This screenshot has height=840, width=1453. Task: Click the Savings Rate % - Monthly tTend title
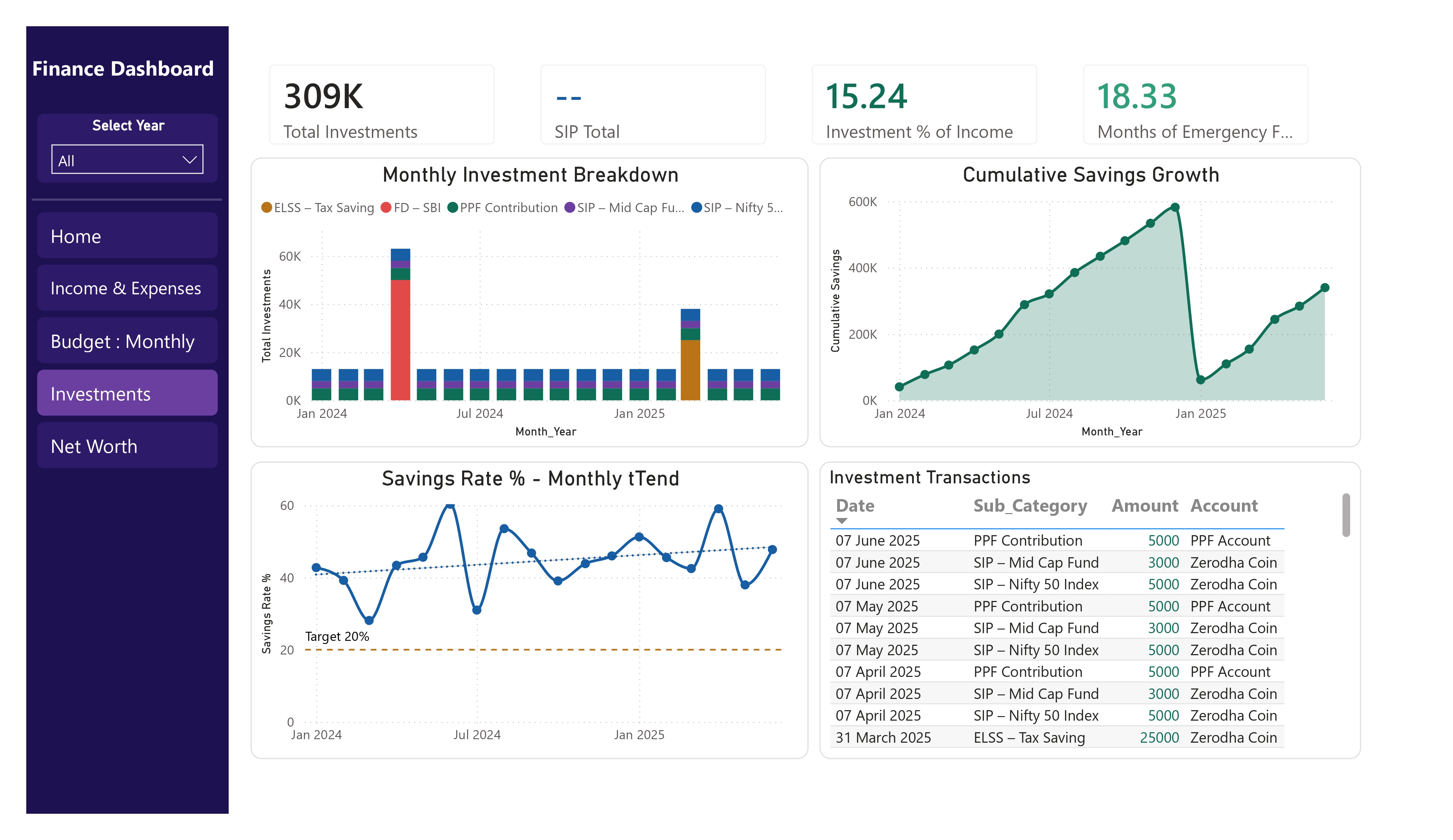click(530, 478)
